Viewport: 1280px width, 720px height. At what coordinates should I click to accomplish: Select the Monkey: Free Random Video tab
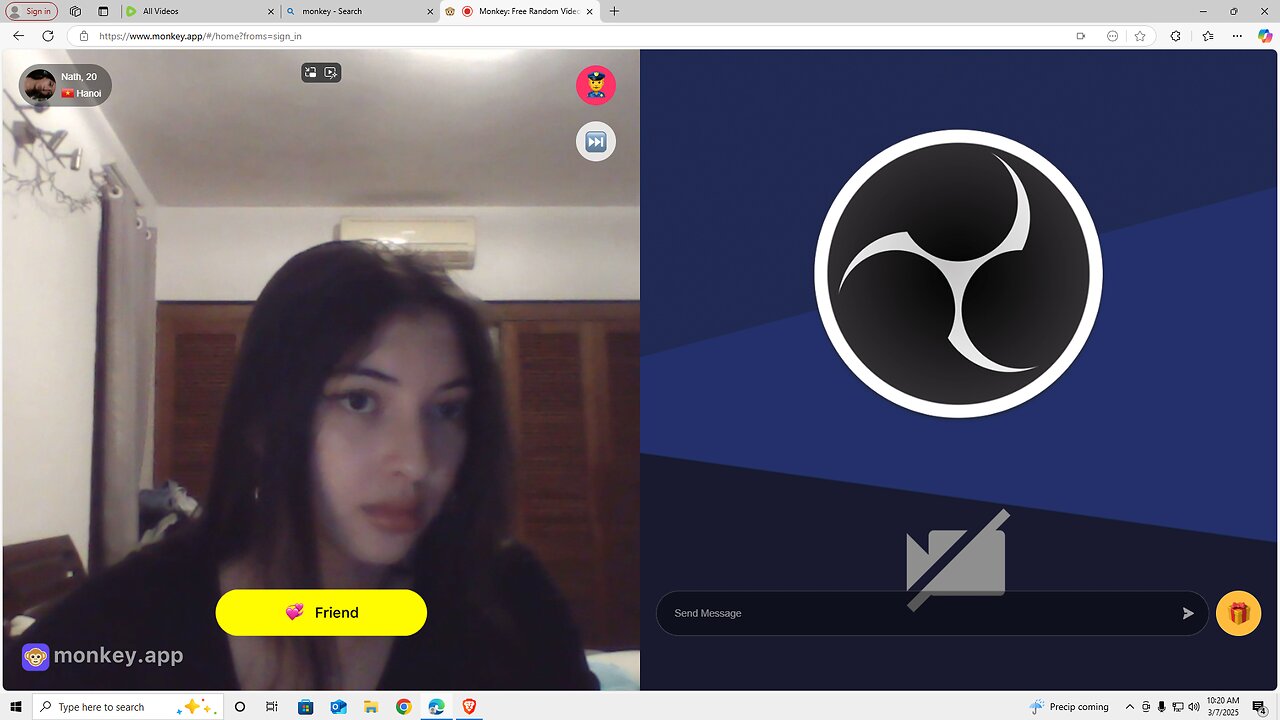click(x=520, y=11)
